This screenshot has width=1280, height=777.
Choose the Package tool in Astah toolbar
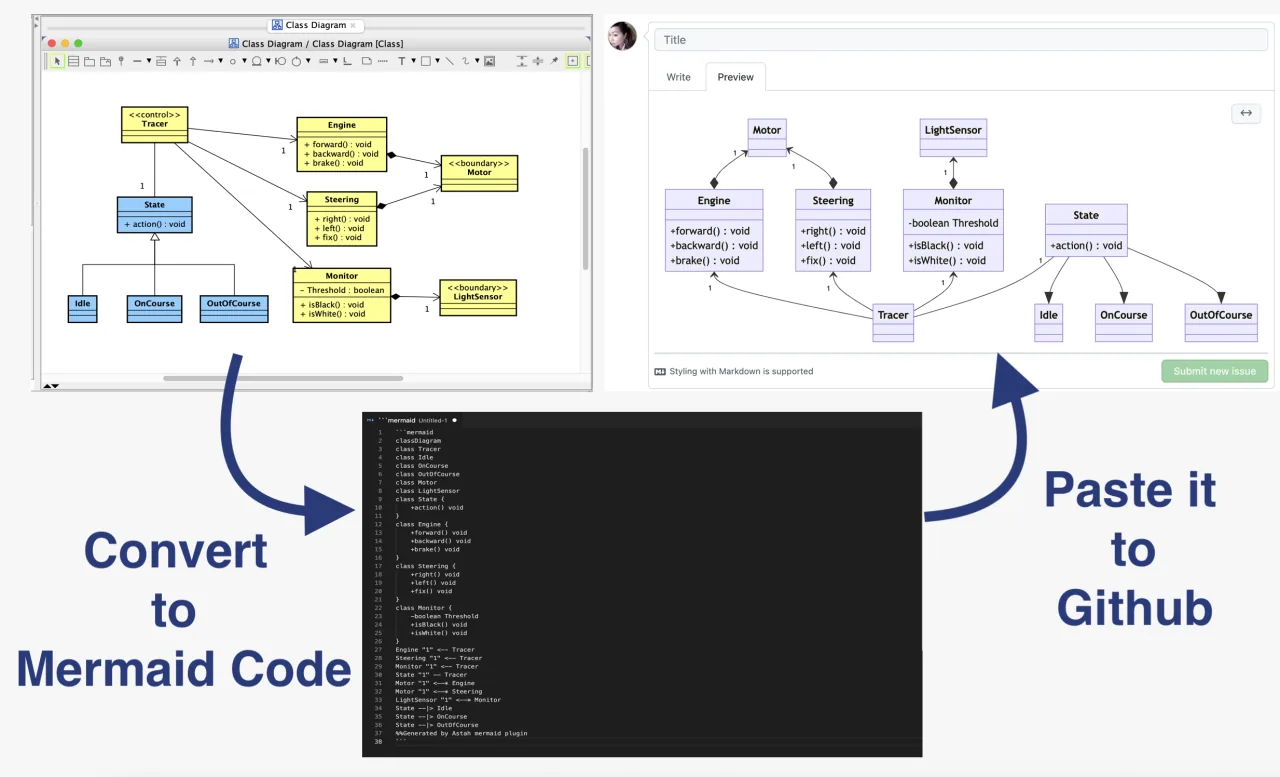[89, 61]
